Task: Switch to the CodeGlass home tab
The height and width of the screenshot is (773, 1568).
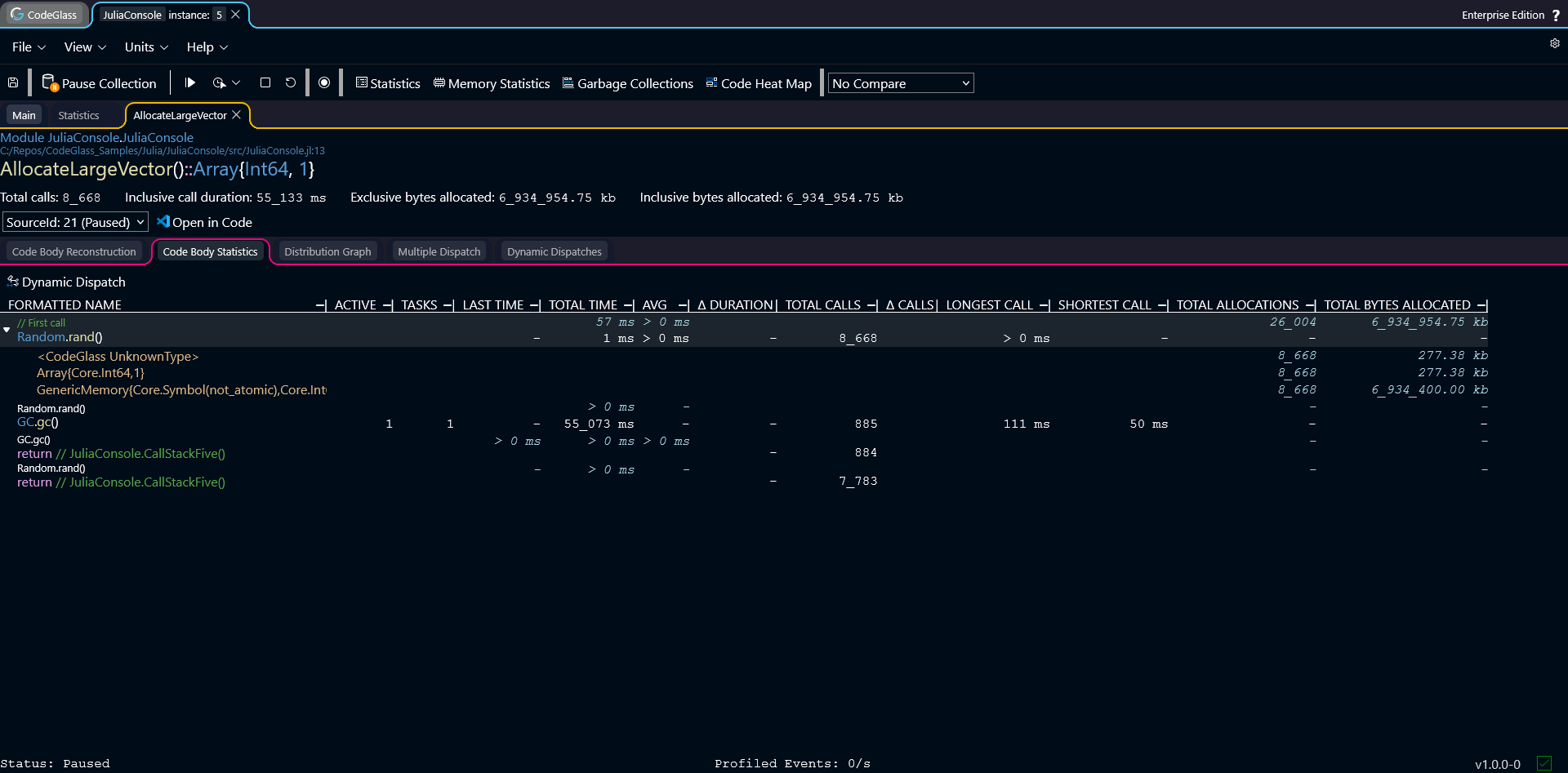Action: point(44,15)
